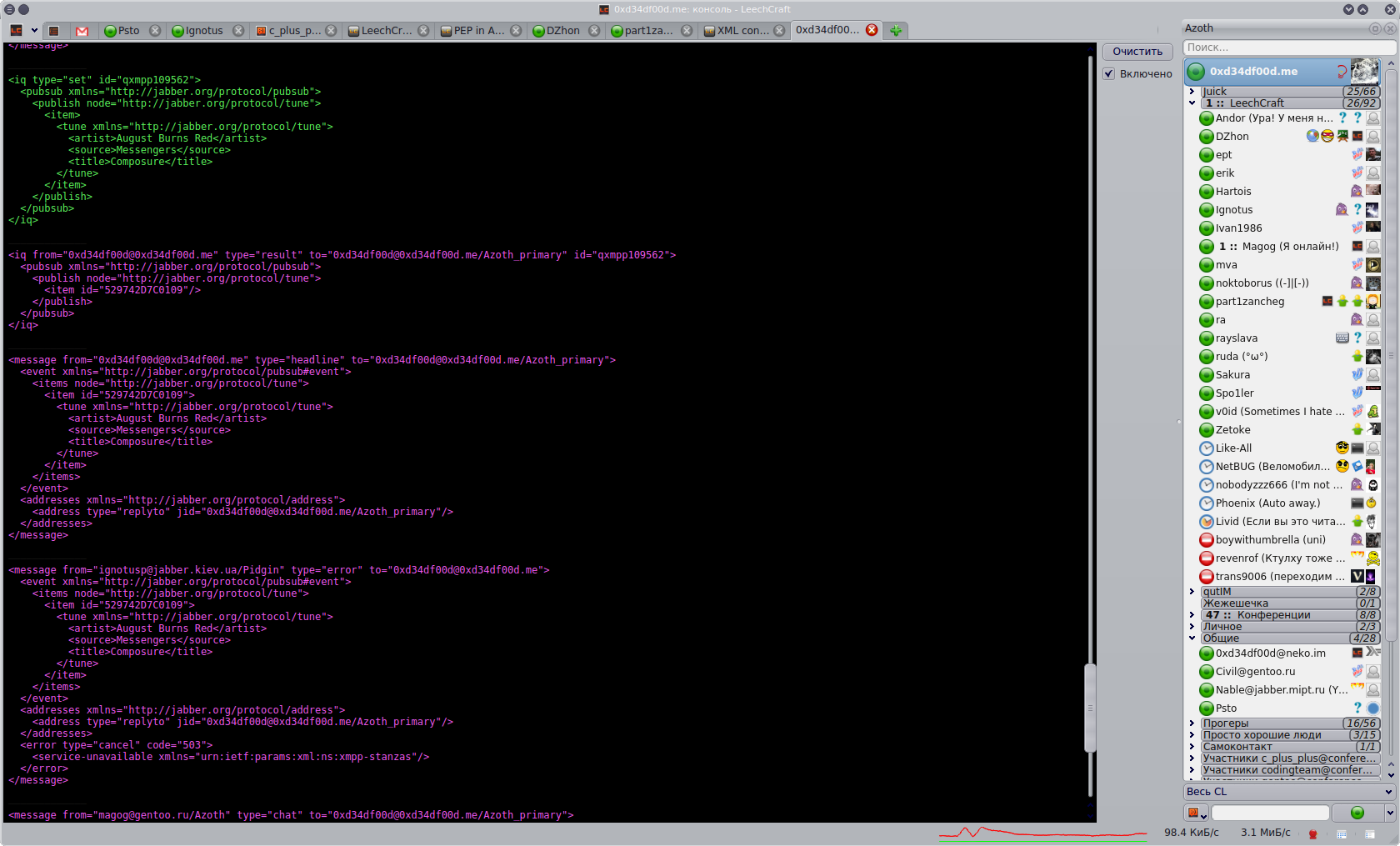Click noktoborus's online status icon
Image resolution: width=1400 pixels, height=846 pixels.
click(1206, 283)
